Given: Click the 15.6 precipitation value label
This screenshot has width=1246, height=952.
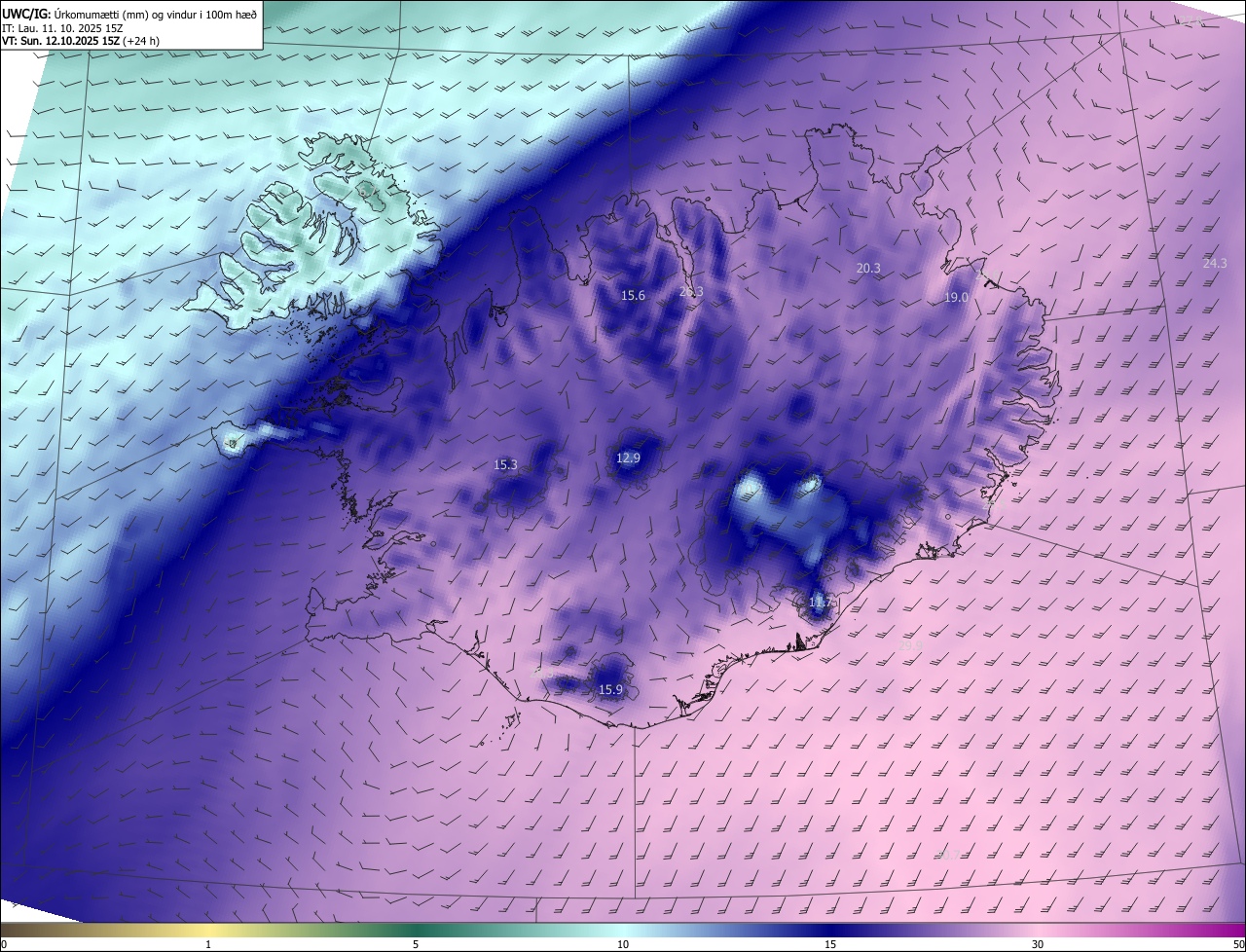Looking at the screenshot, I should pyautogui.click(x=633, y=295).
